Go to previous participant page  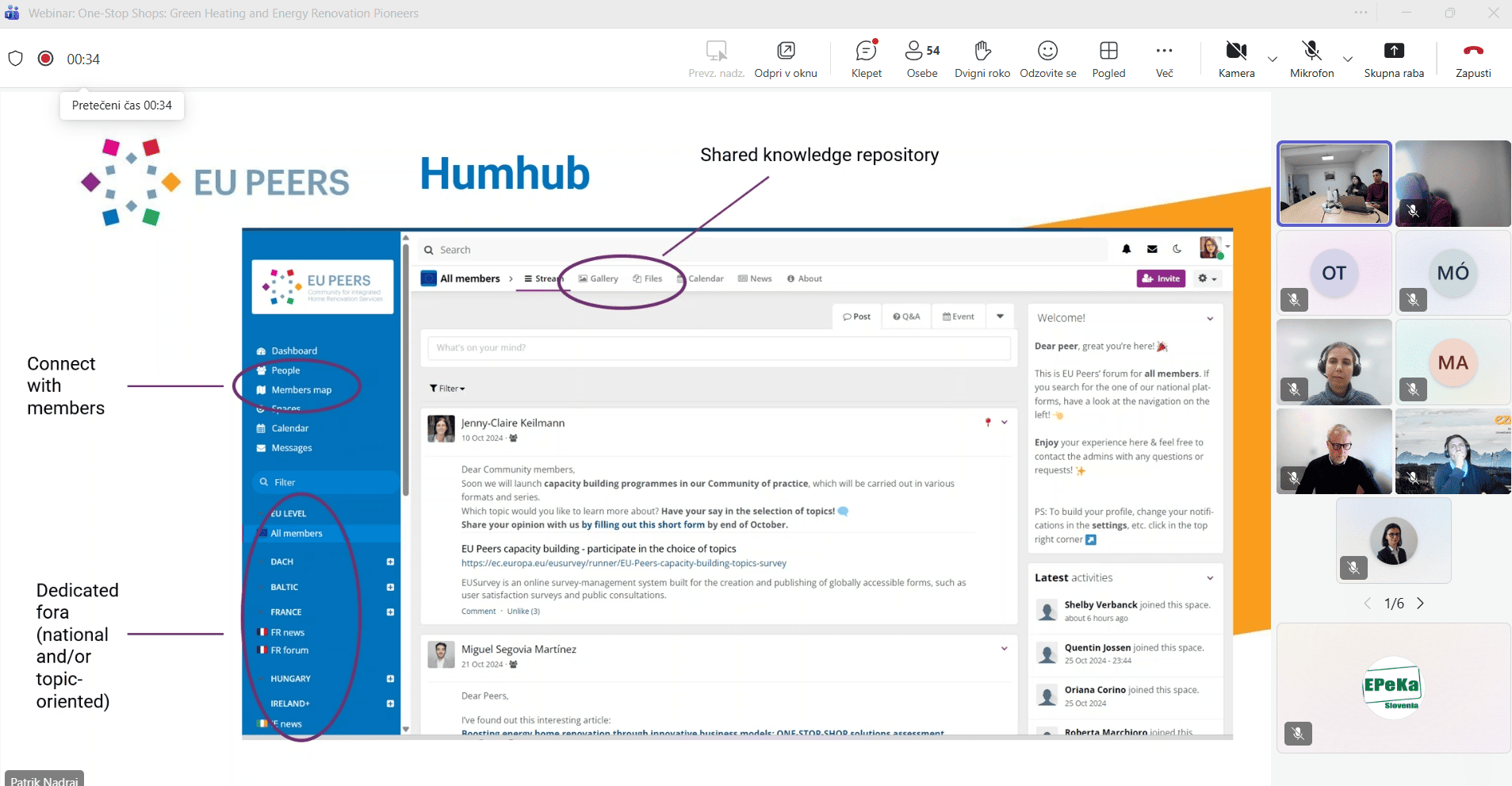(x=1368, y=604)
